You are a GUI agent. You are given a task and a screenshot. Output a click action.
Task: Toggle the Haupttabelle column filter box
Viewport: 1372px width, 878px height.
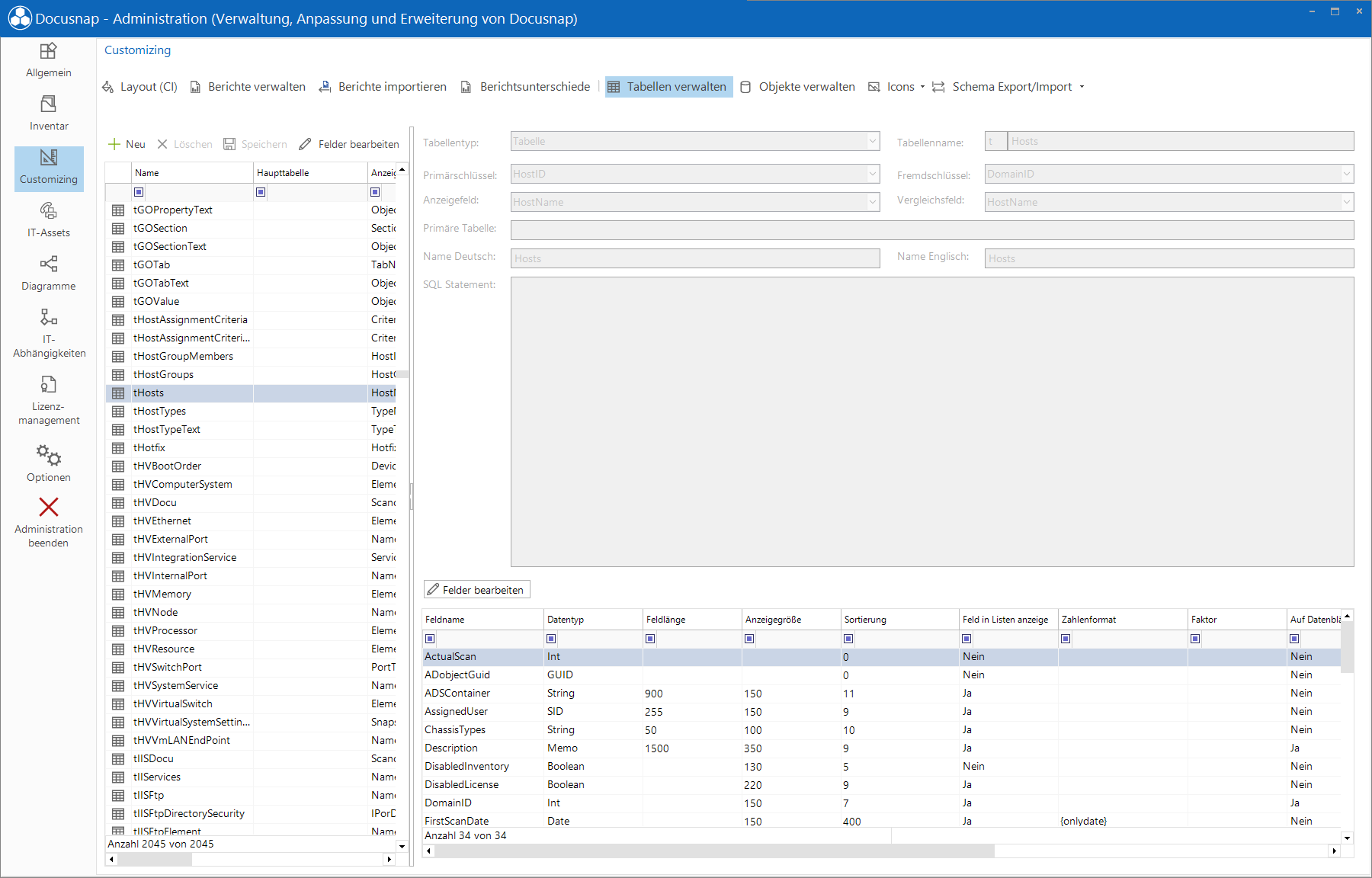point(261,192)
